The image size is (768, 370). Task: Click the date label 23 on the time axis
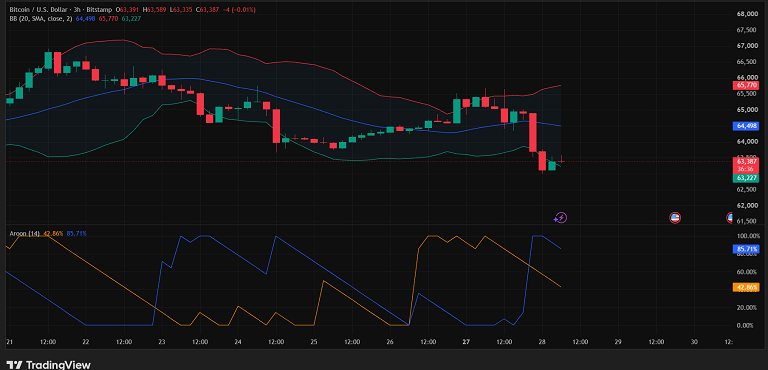[162, 342]
